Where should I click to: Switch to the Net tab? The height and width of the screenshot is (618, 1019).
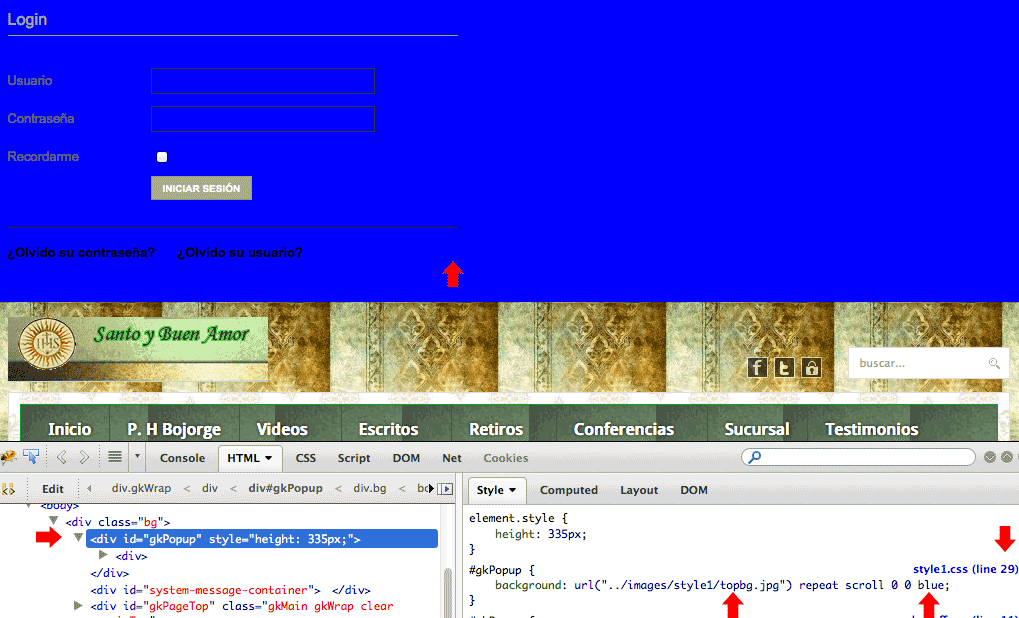click(x=452, y=458)
